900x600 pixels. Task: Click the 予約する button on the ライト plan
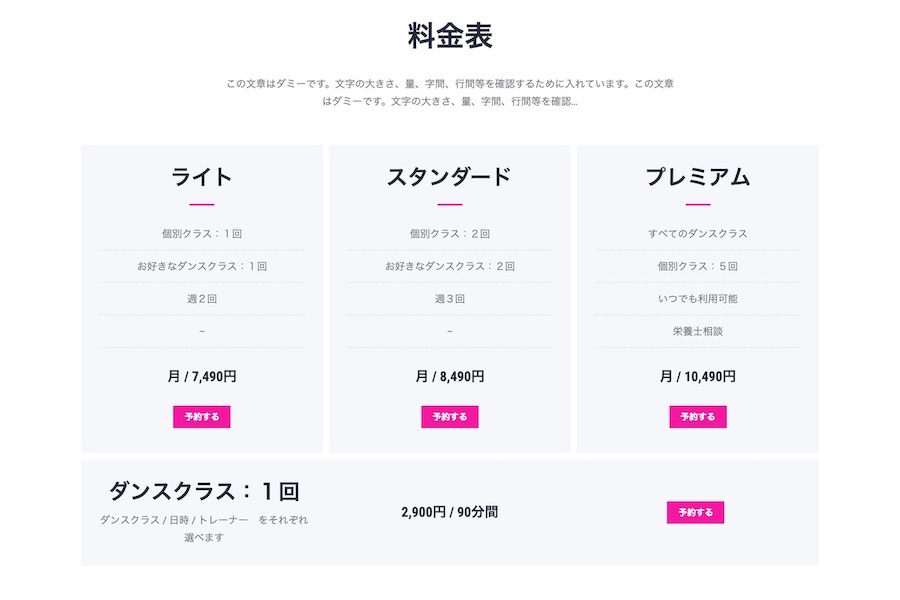click(x=200, y=416)
